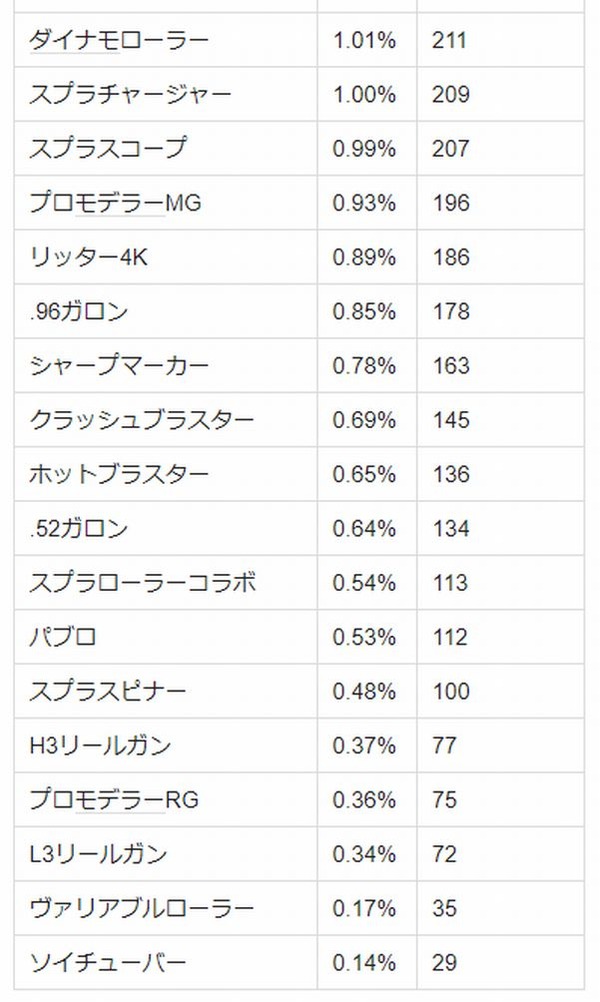Select the リッター4K table entry
Viewport: 600px width, 1002px height.
point(89,257)
